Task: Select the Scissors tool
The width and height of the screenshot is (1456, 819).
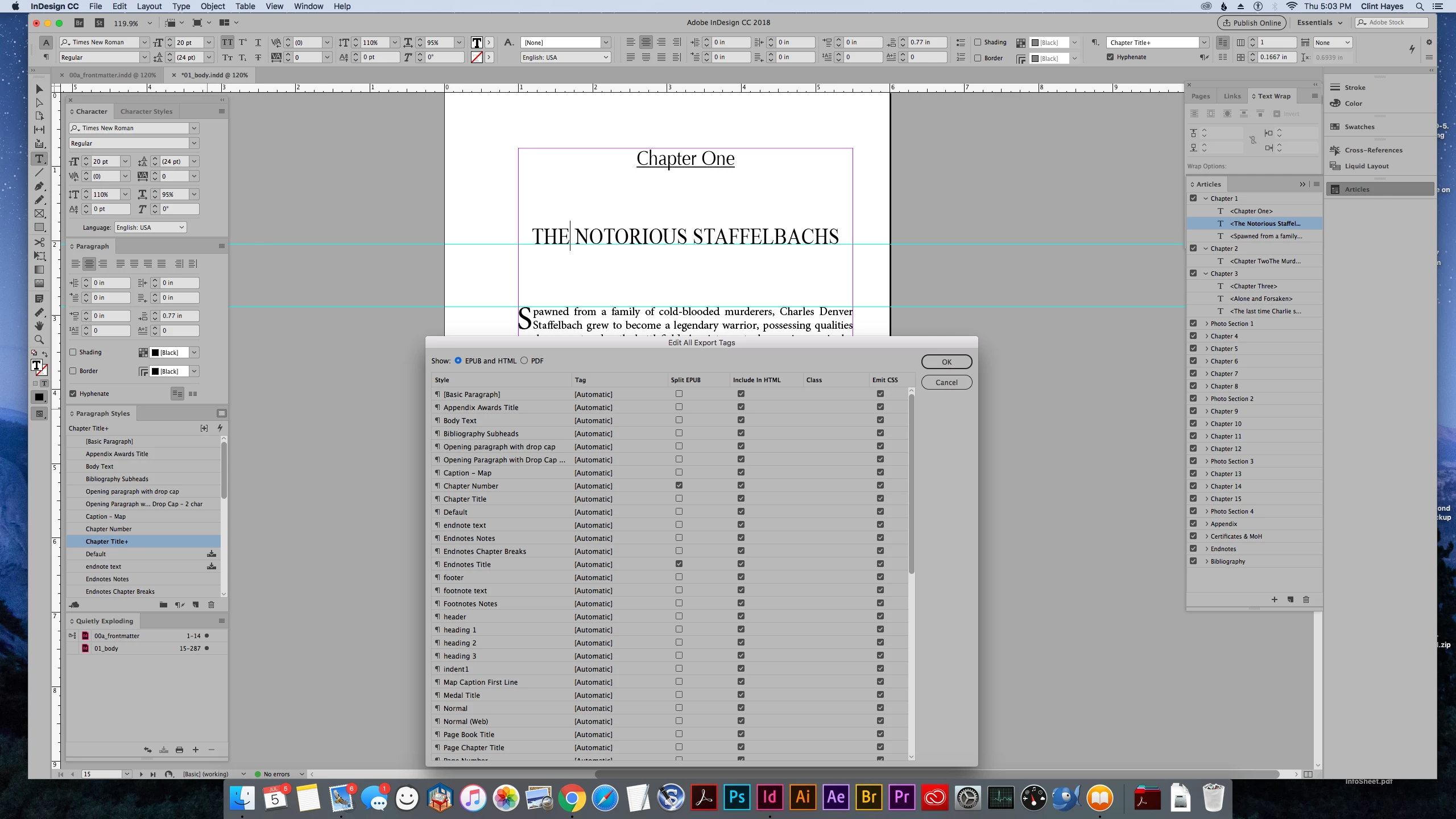Action: coord(39,242)
